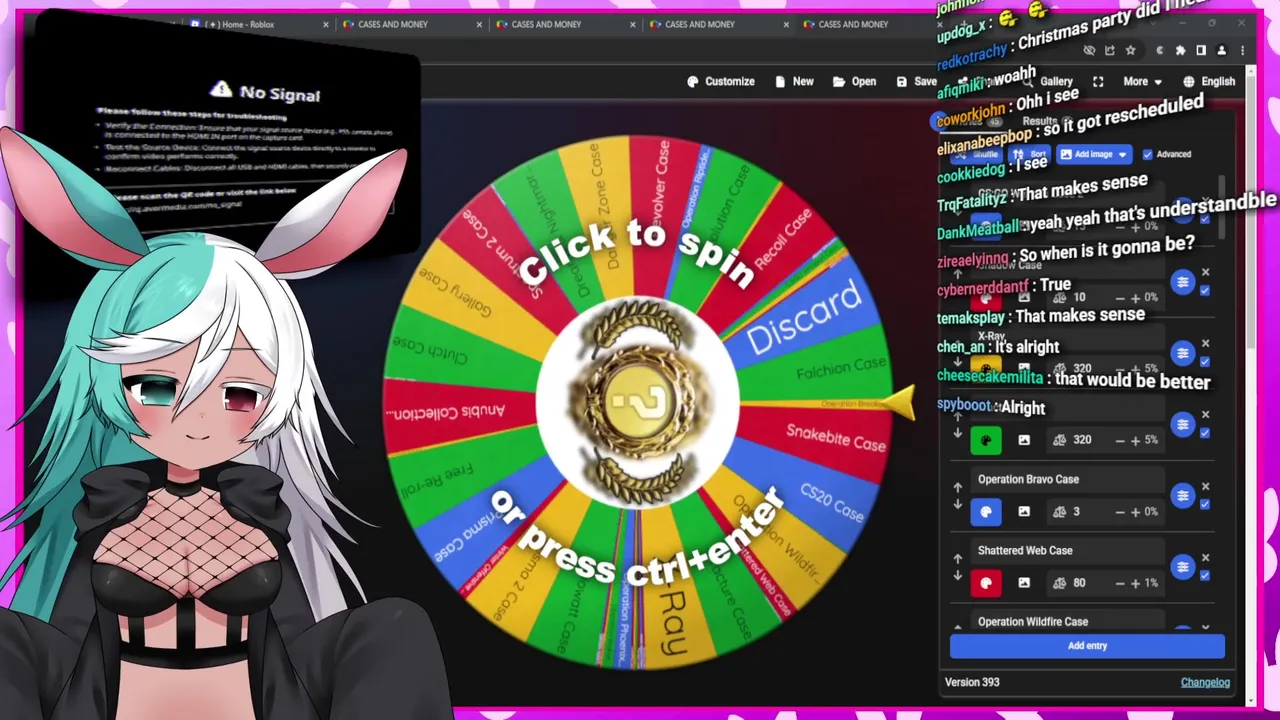
Task: Uncheck the Shattered Web Case entry
Action: 1205,576
